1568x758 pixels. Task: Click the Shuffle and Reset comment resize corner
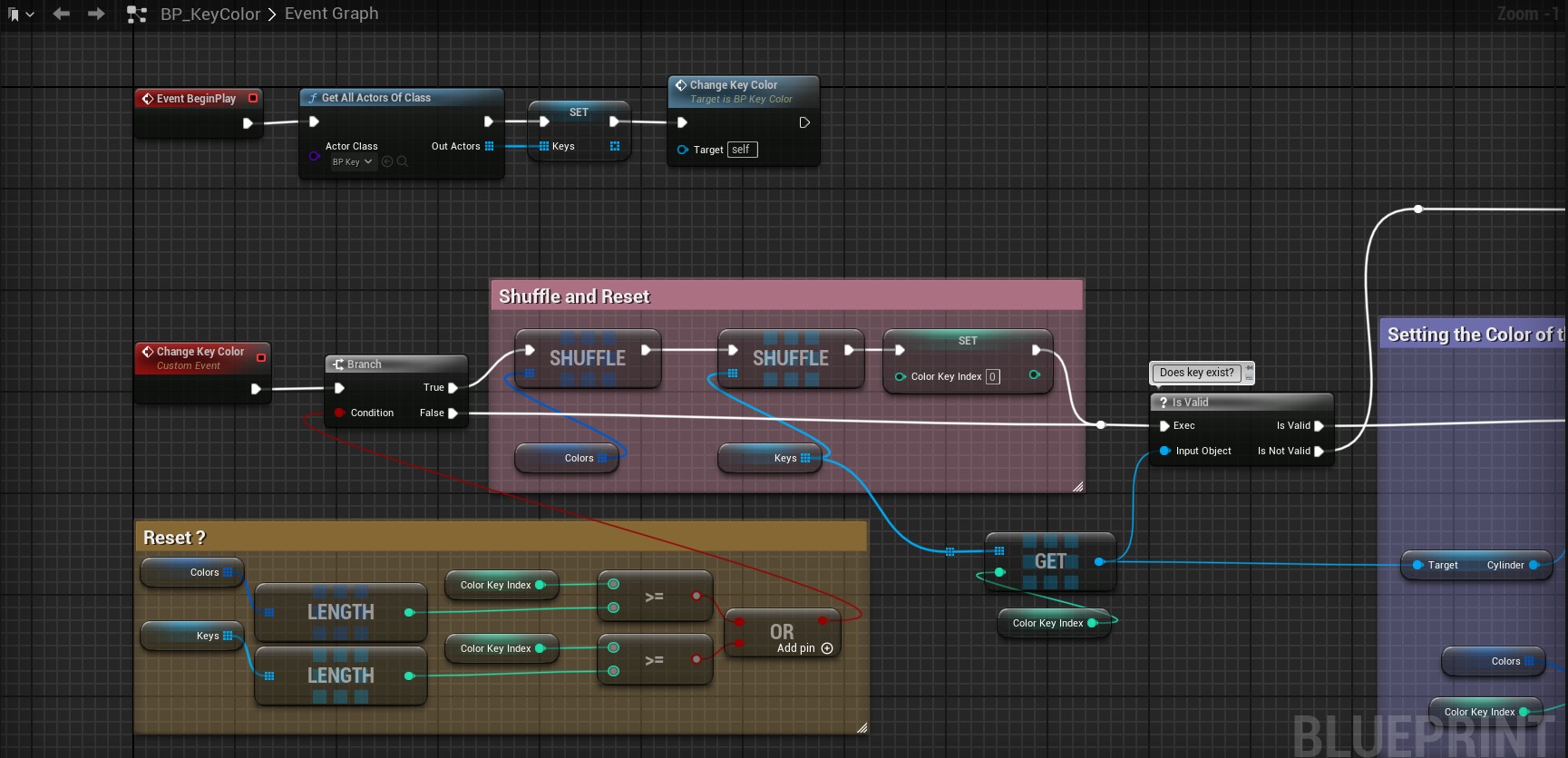(x=1077, y=487)
